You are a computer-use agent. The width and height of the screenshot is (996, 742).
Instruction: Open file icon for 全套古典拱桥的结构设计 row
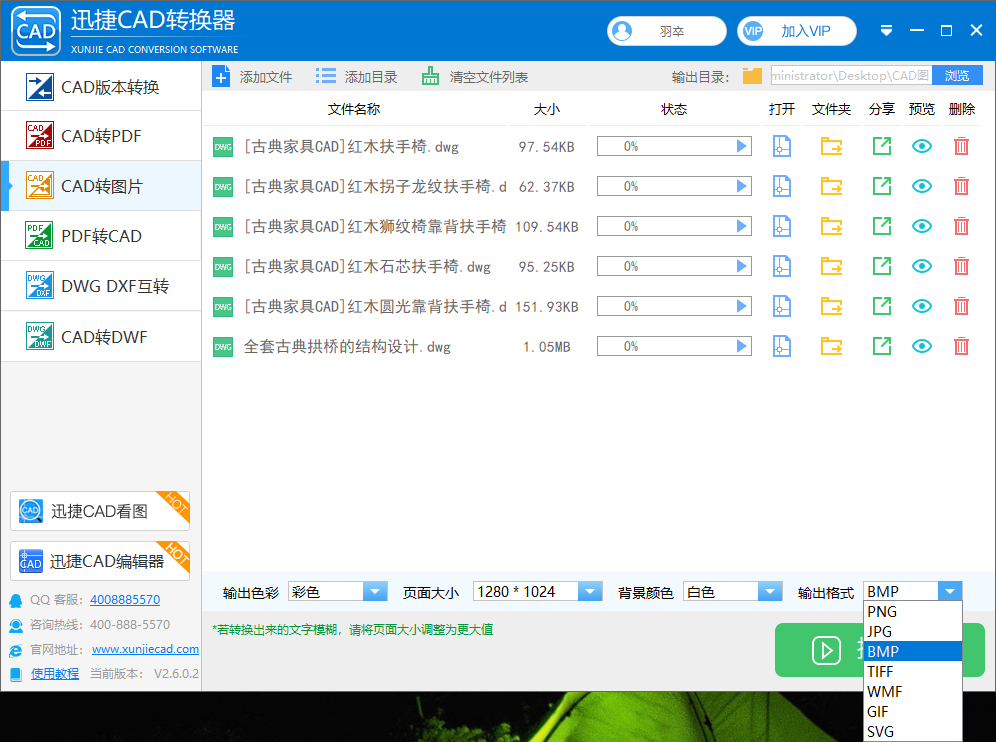pyautogui.click(x=781, y=347)
